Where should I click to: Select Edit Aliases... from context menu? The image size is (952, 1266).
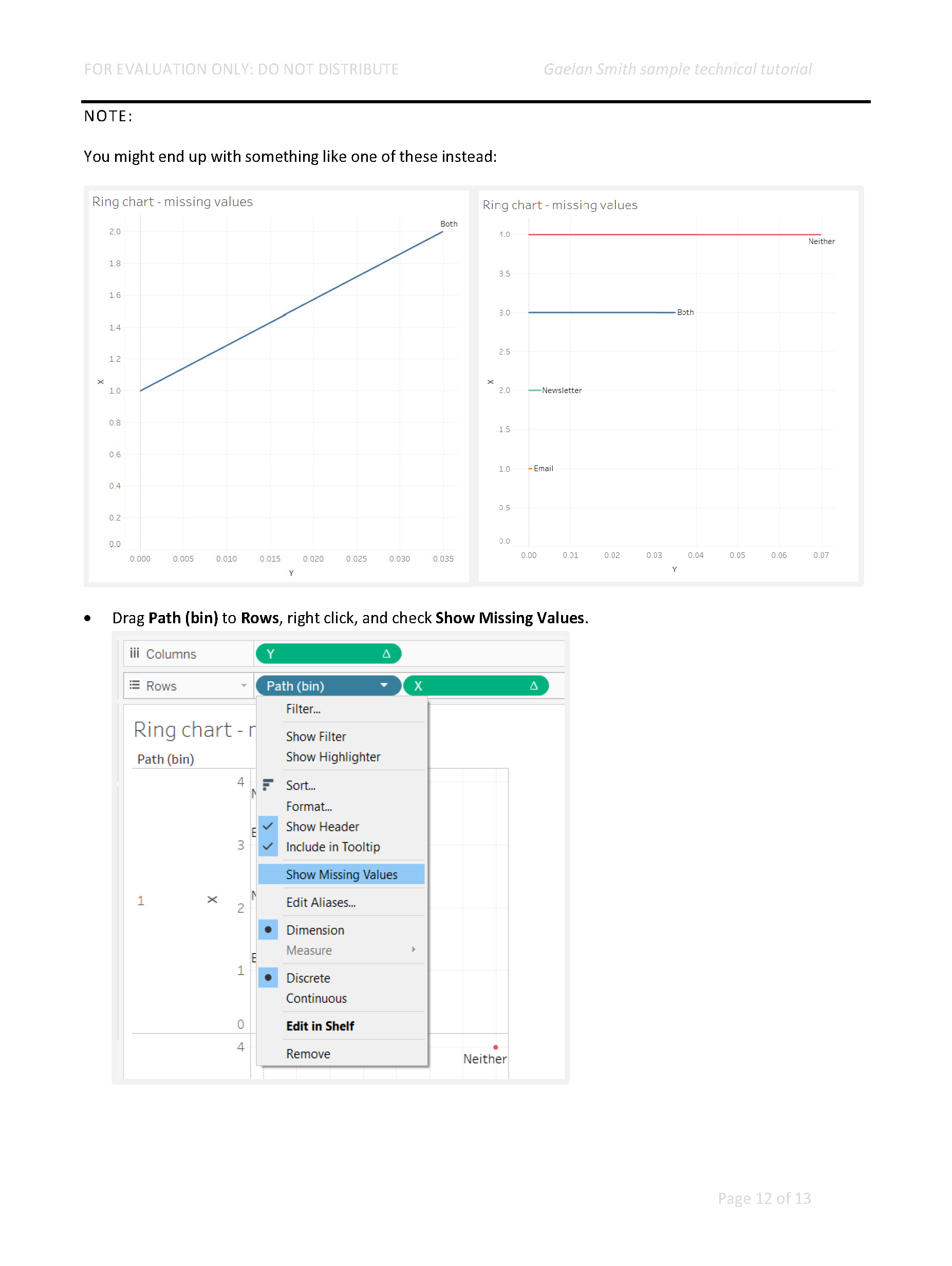321,902
